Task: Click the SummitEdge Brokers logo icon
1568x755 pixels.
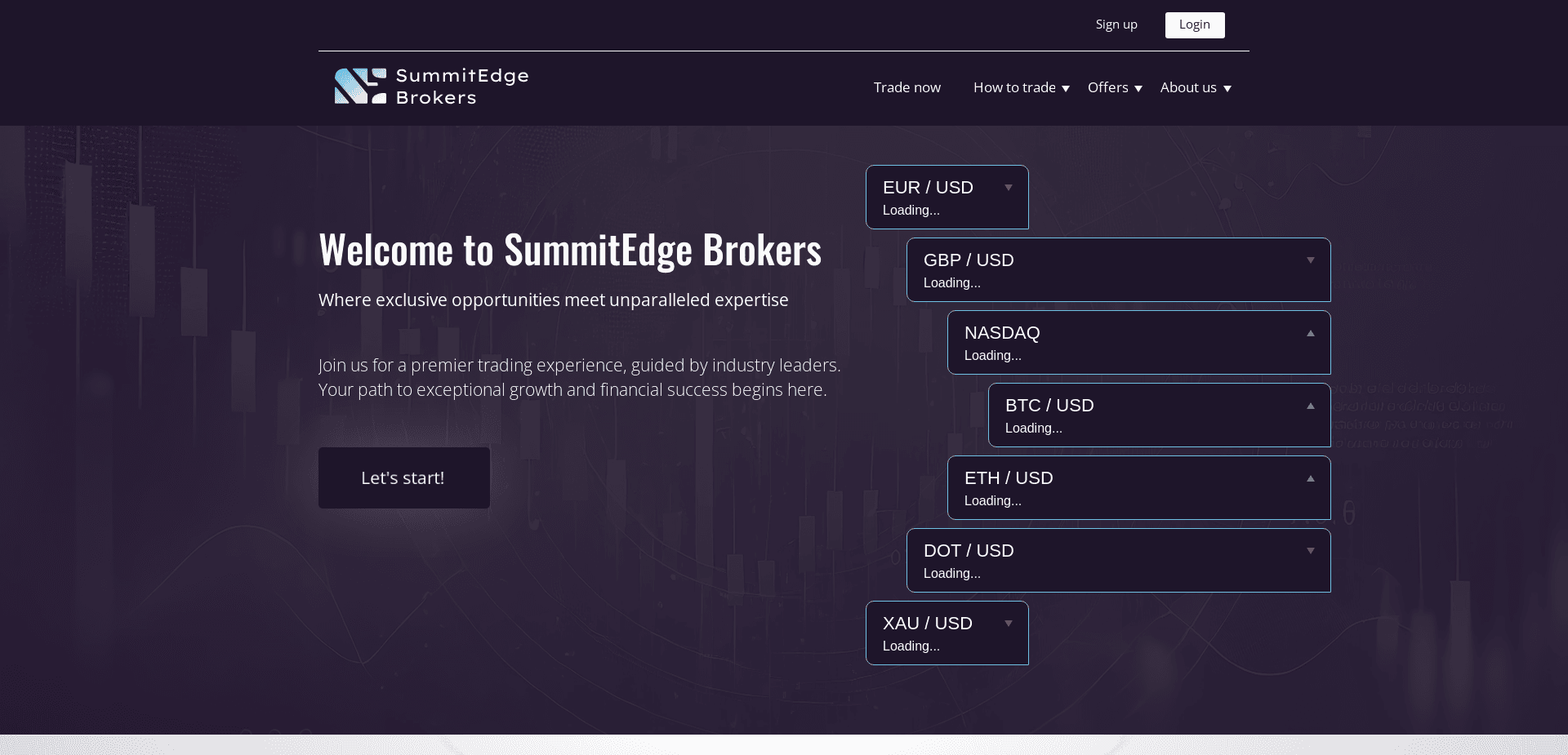Action: click(x=359, y=85)
